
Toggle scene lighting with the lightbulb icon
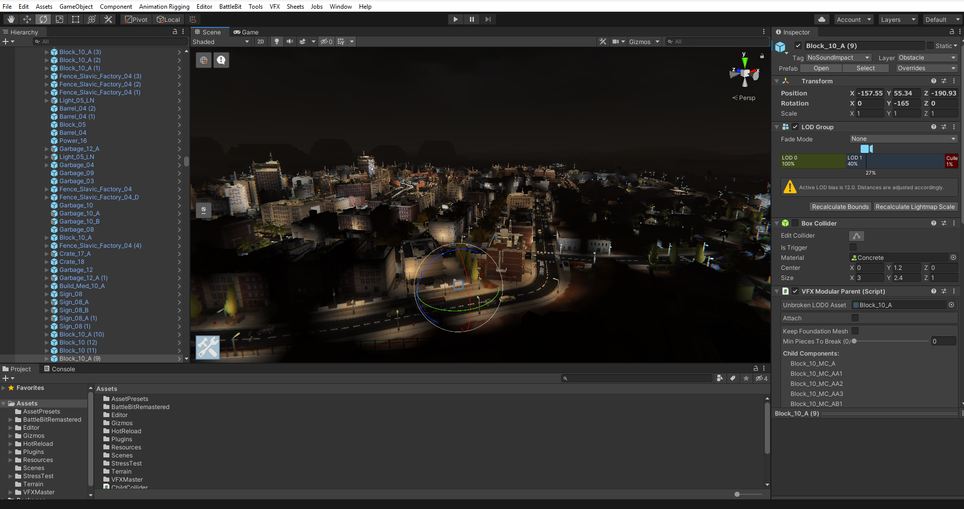pos(277,42)
